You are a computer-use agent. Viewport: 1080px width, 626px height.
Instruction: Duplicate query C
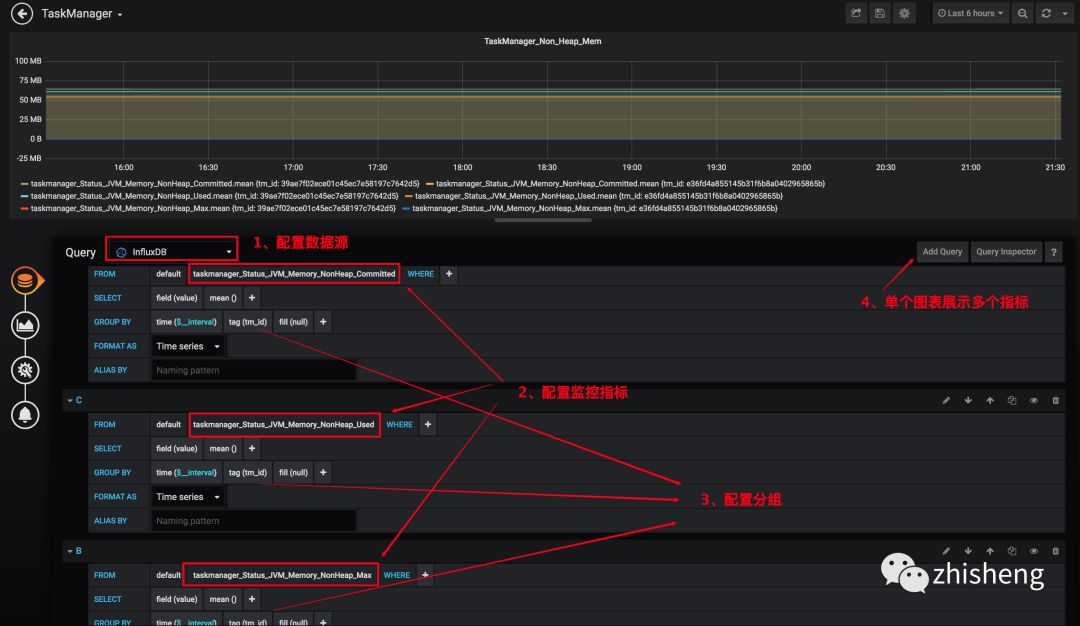[1012, 400]
